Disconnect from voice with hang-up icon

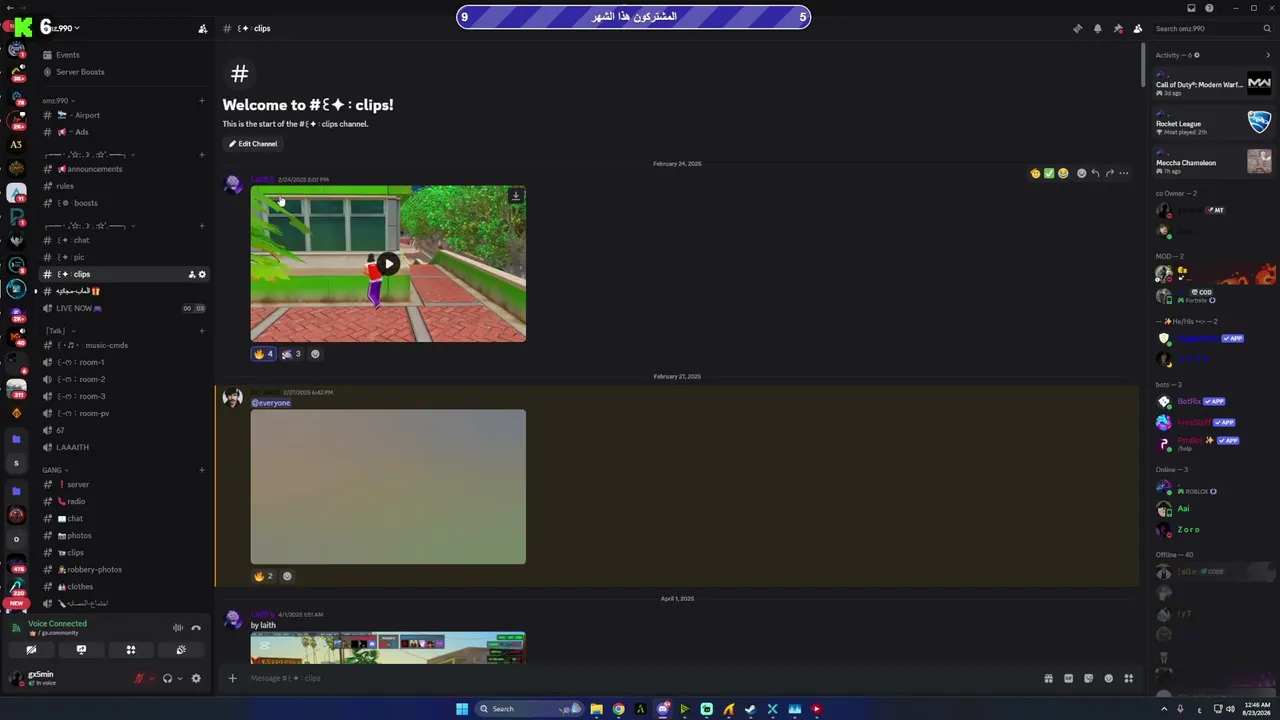point(196,628)
